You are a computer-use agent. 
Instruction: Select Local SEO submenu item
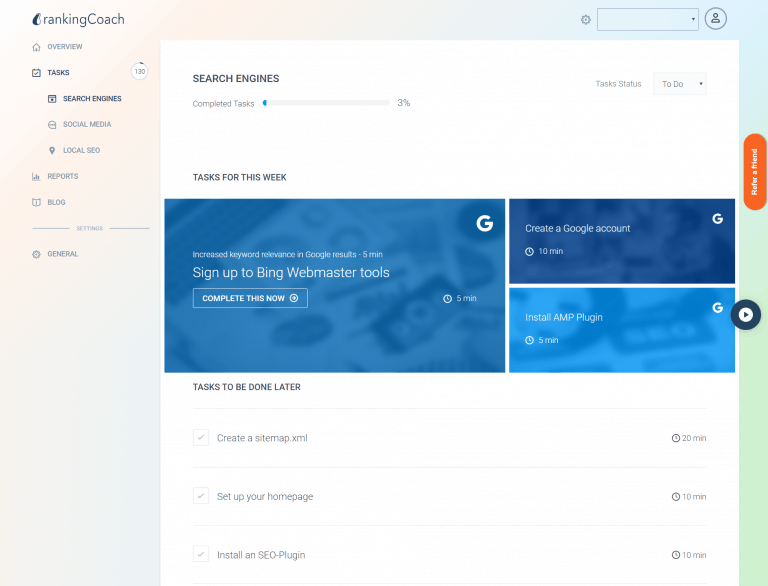coord(81,150)
